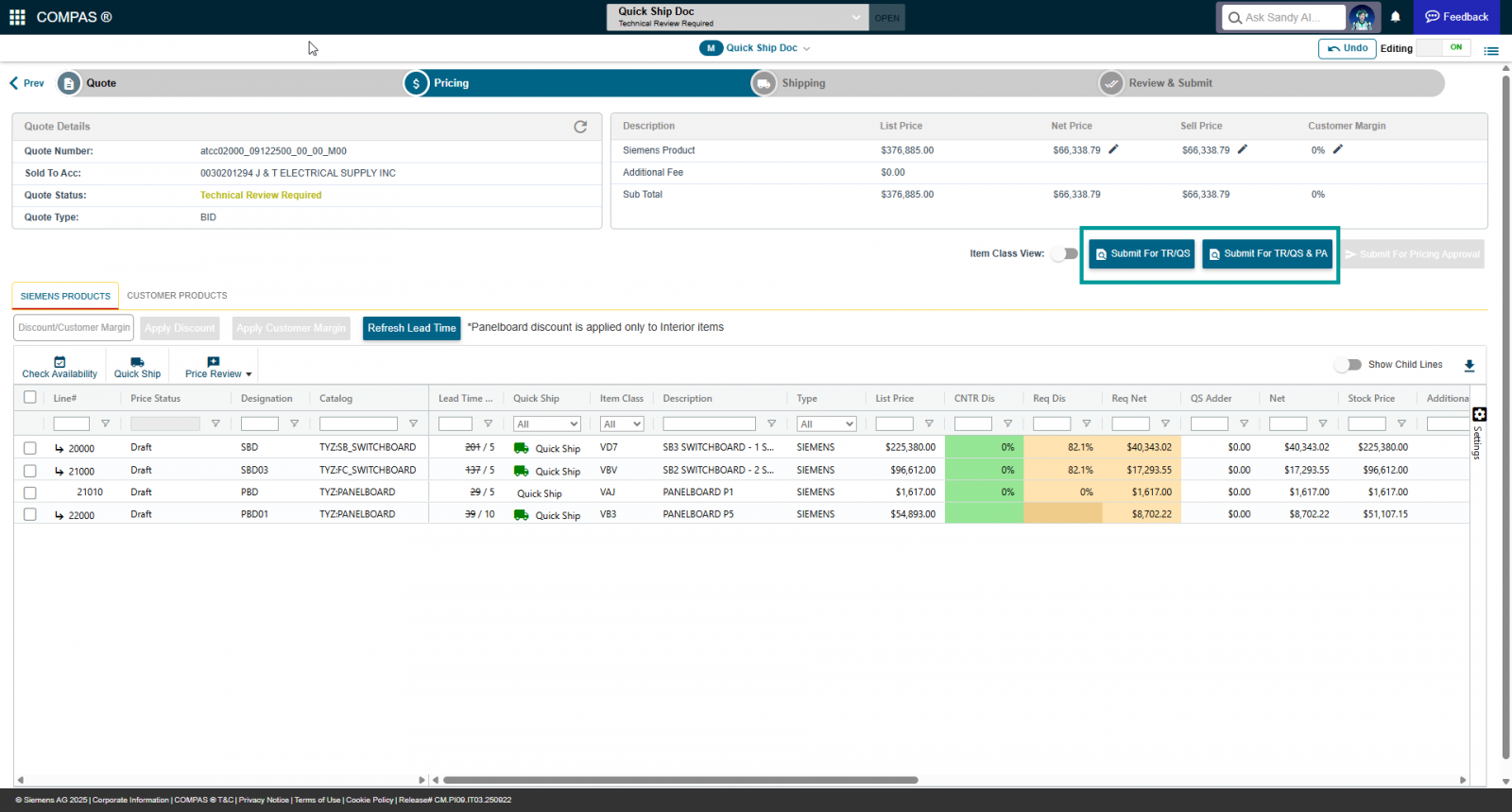Turn off the Editing ON switch

click(x=1443, y=47)
